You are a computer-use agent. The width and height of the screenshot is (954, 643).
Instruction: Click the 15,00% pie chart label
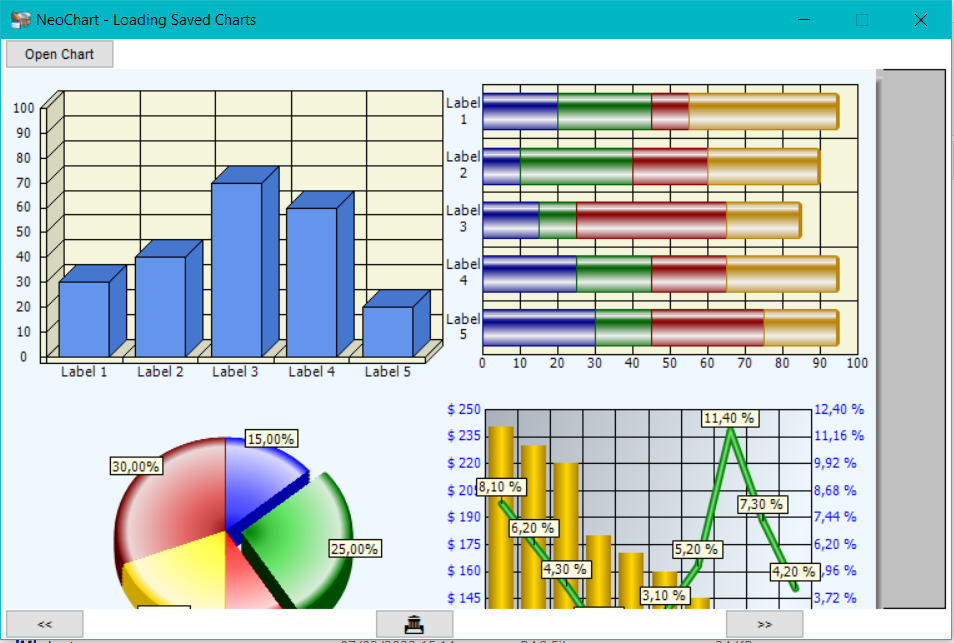tap(271, 439)
